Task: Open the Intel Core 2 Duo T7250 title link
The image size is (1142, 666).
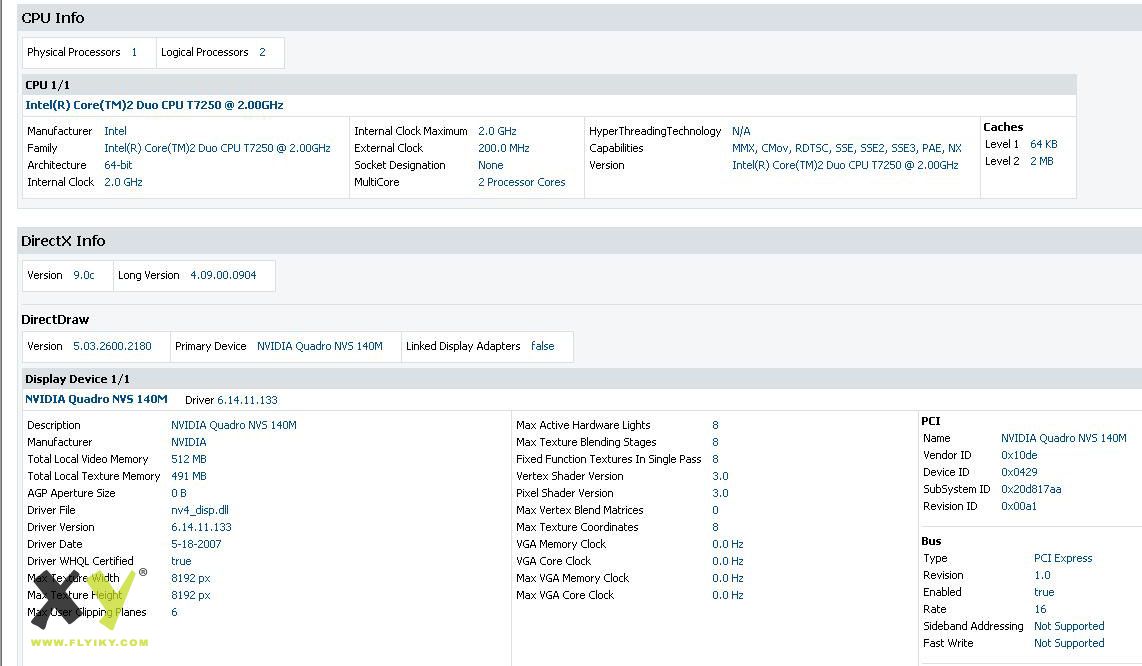Action: click(x=154, y=105)
